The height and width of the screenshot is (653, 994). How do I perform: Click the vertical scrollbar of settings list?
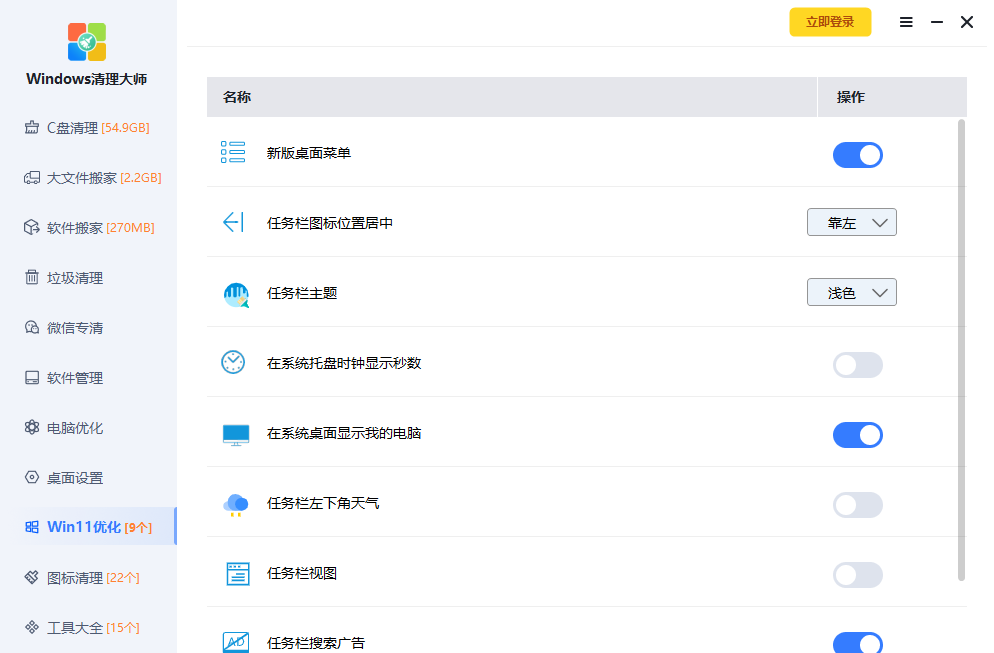click(x=962, y=350)
